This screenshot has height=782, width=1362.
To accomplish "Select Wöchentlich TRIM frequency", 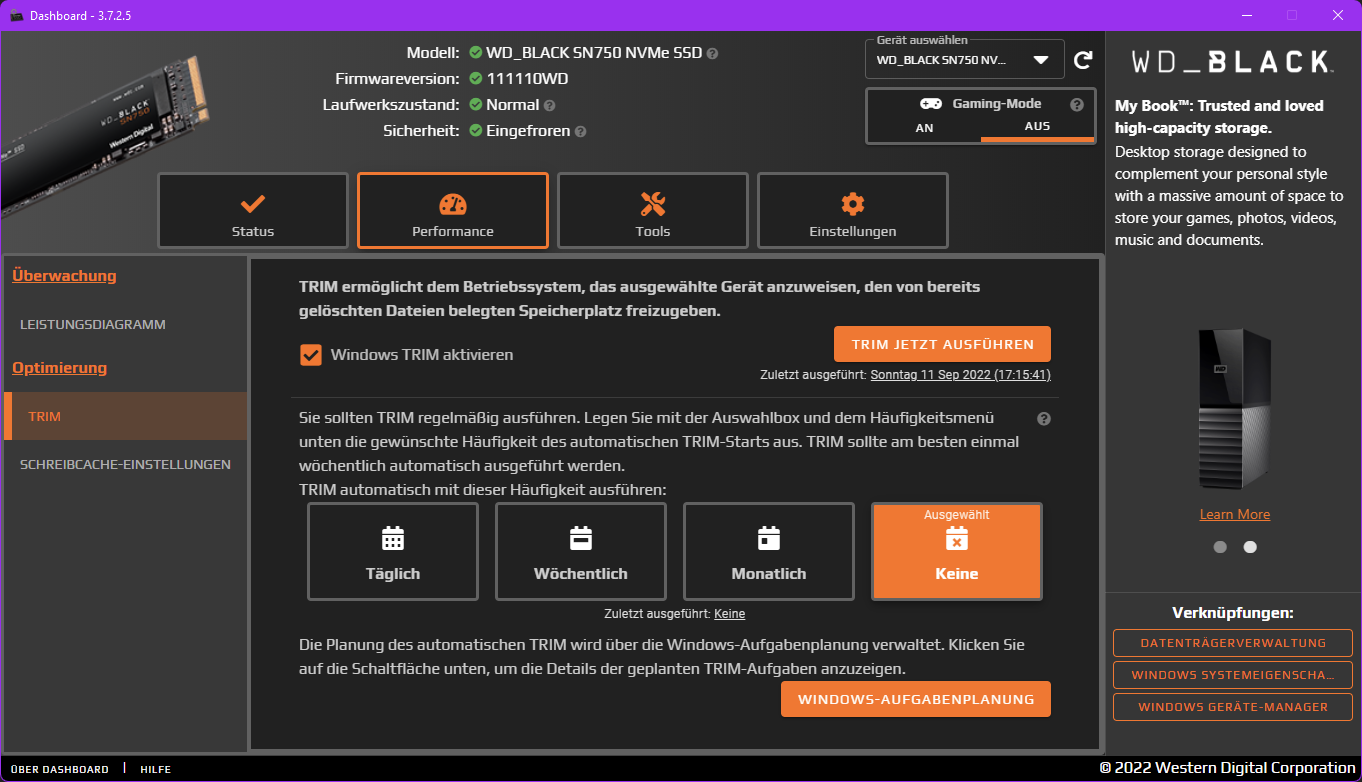I will tap(581, 551).
